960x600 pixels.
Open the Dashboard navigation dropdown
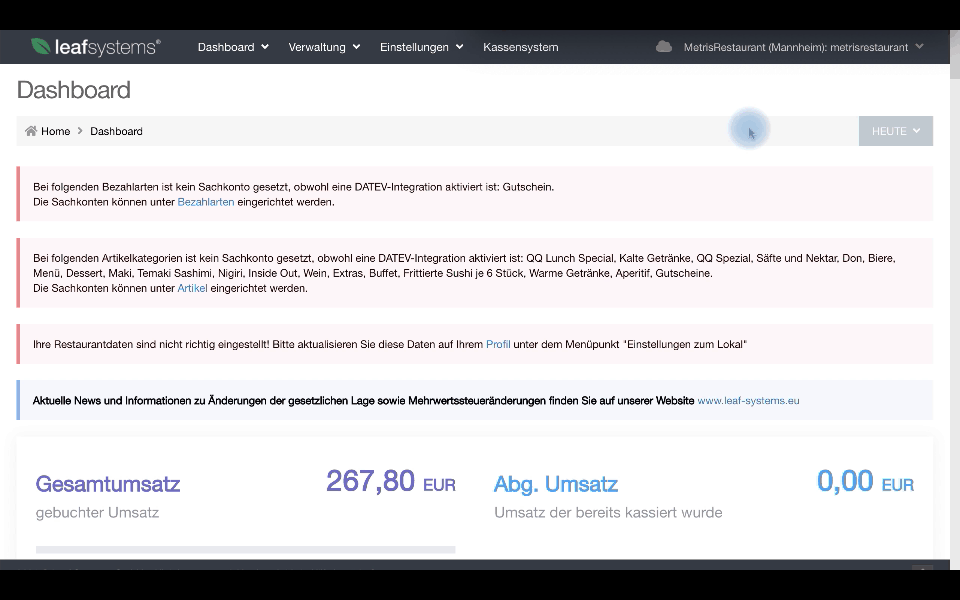click(x=232, y=46)
